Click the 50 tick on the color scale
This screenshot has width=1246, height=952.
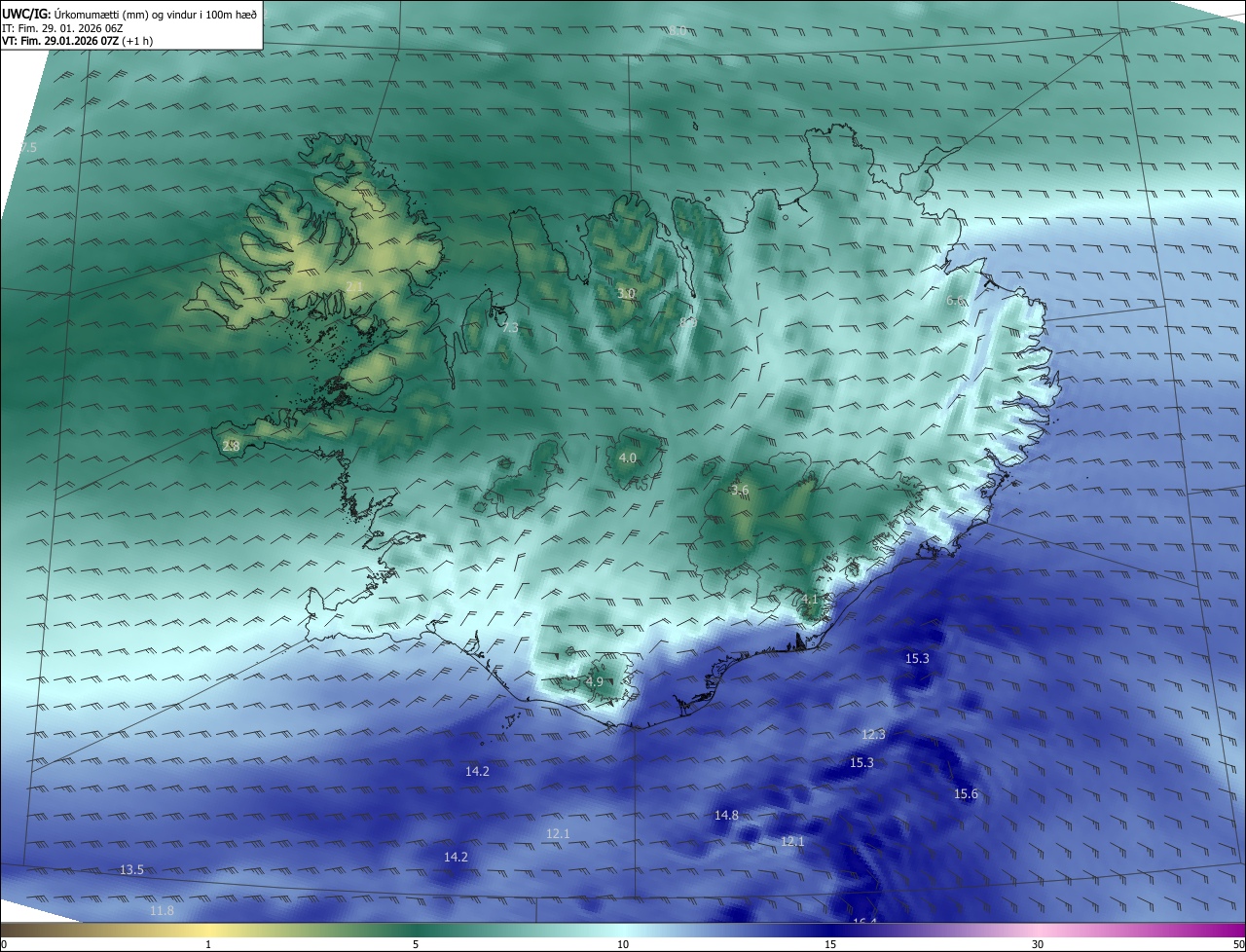pyautogui.click(x=1238, y=944)
